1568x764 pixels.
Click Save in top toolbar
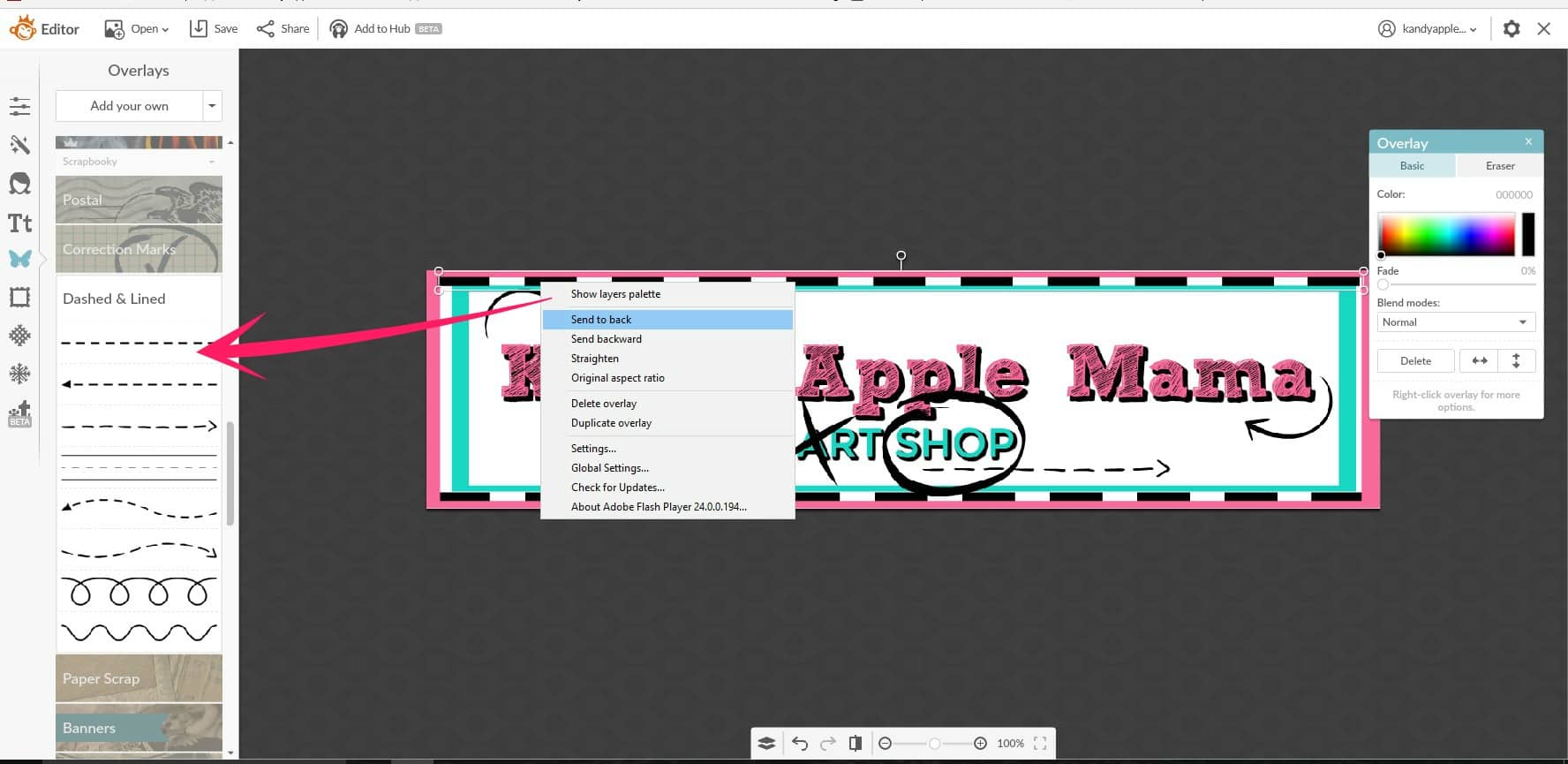tap(214, 28)
